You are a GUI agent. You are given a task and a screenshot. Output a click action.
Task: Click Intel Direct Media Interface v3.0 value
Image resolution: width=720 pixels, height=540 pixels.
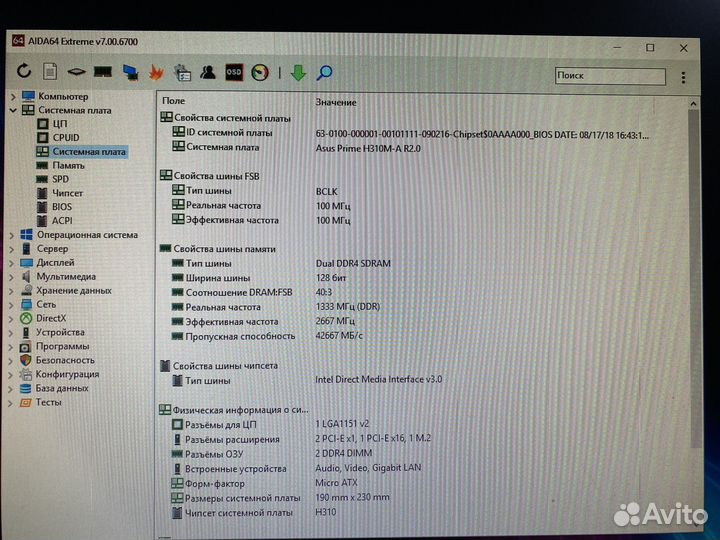378,380
